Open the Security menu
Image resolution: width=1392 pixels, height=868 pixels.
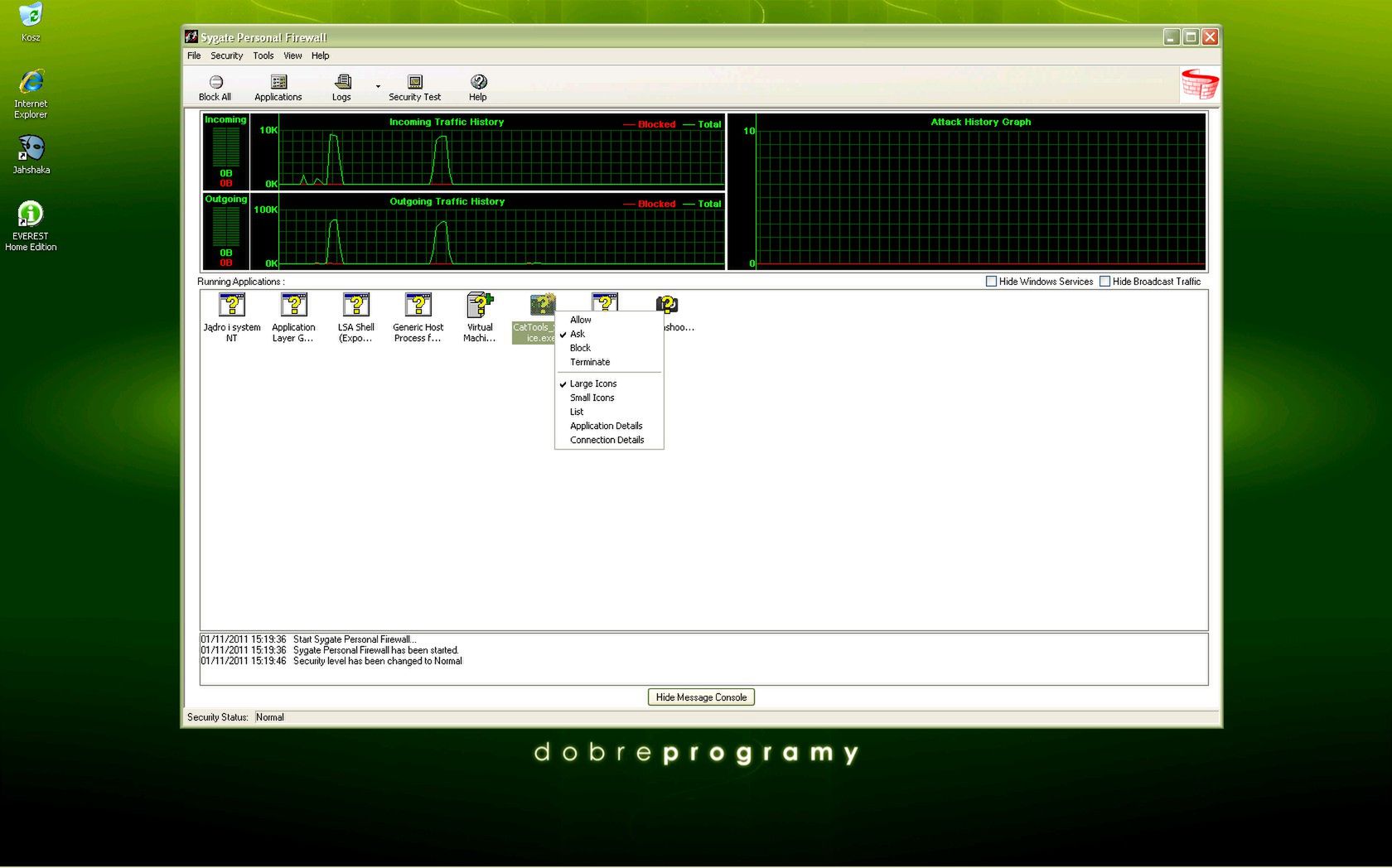pos(226,55)
